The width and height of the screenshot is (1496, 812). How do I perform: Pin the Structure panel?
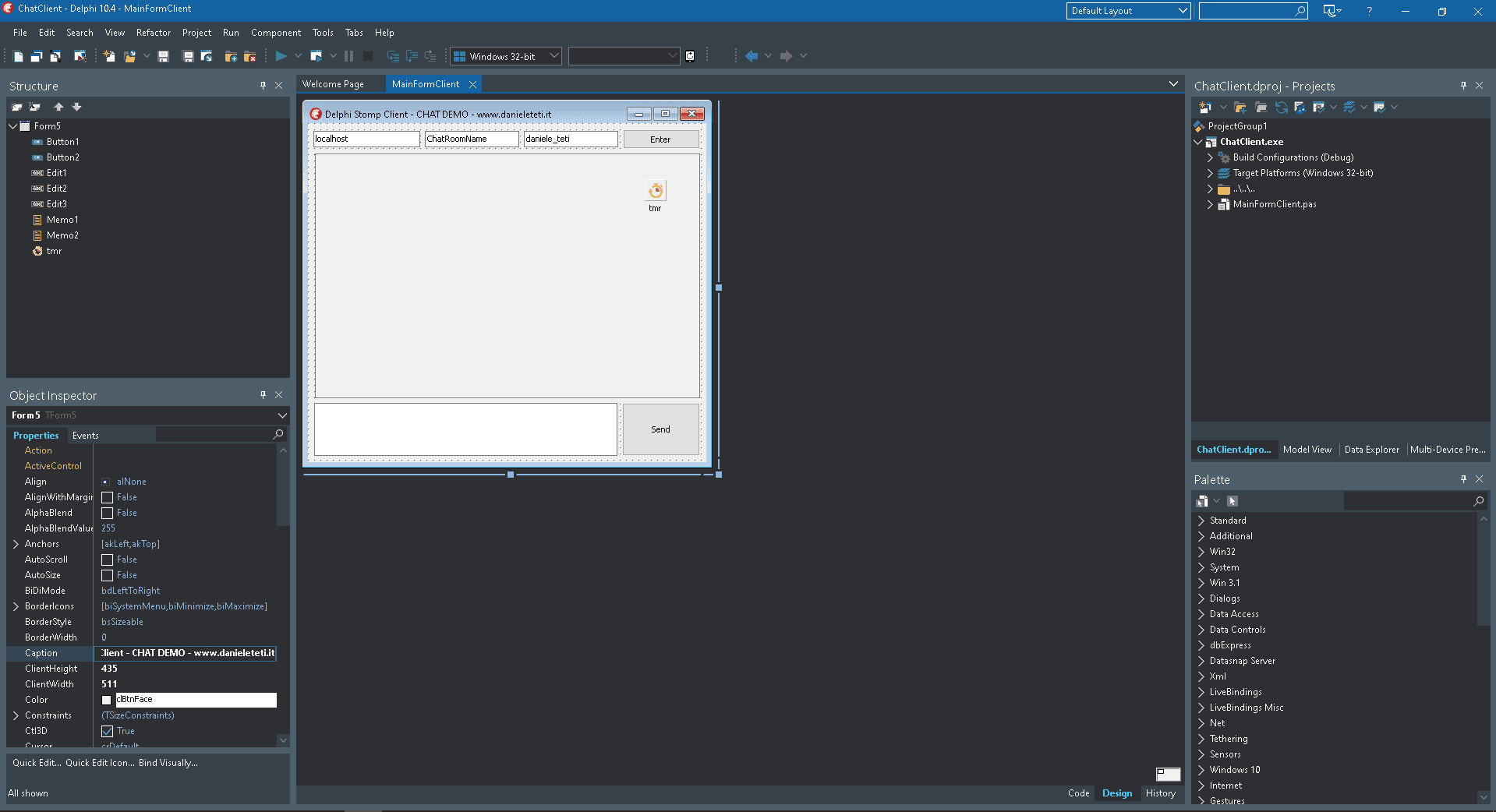pos(263,86)
